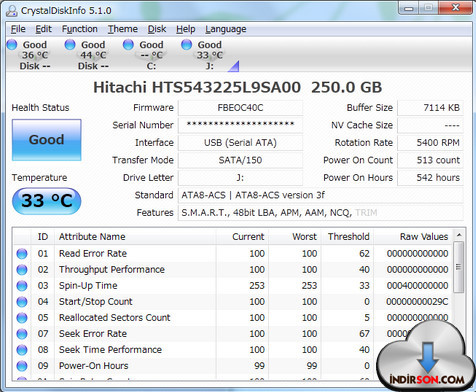The height and width of the screenshot is (392, 476).
Task: Click the Reallocated Sectors Count status icon
Action: pos(22,318)
